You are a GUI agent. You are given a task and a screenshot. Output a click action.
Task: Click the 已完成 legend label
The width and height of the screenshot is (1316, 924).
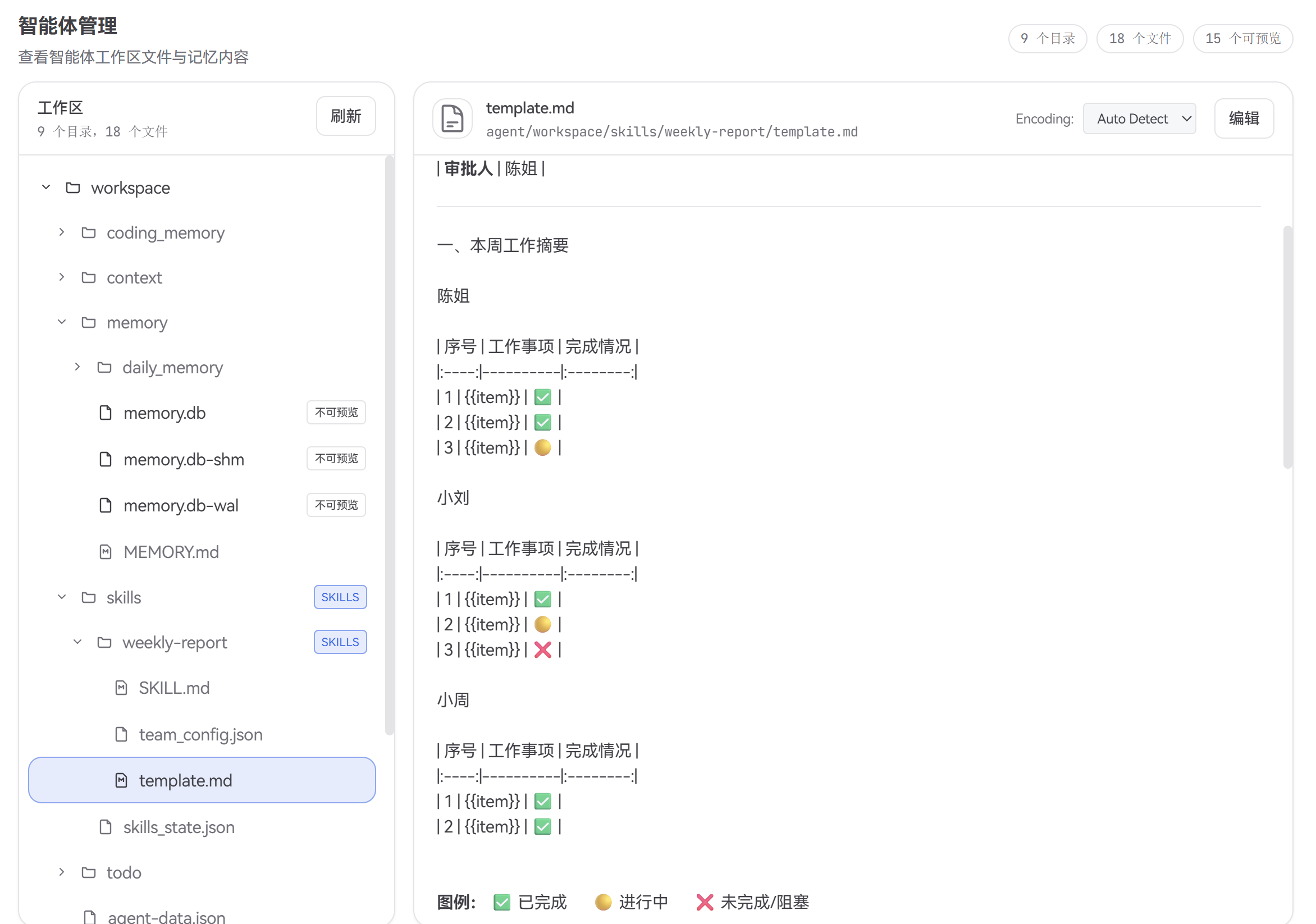pyautogui.click(x=542, y=902)
